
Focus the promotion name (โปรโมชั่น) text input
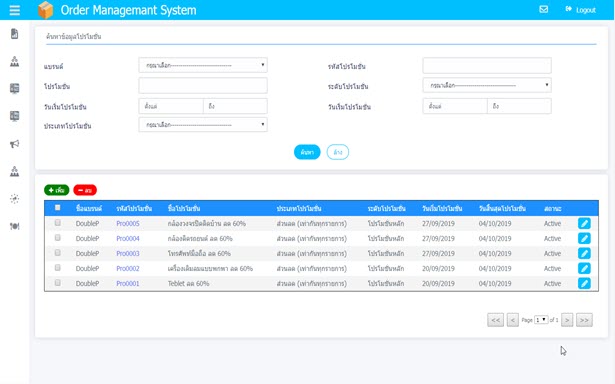pos(203,86)
